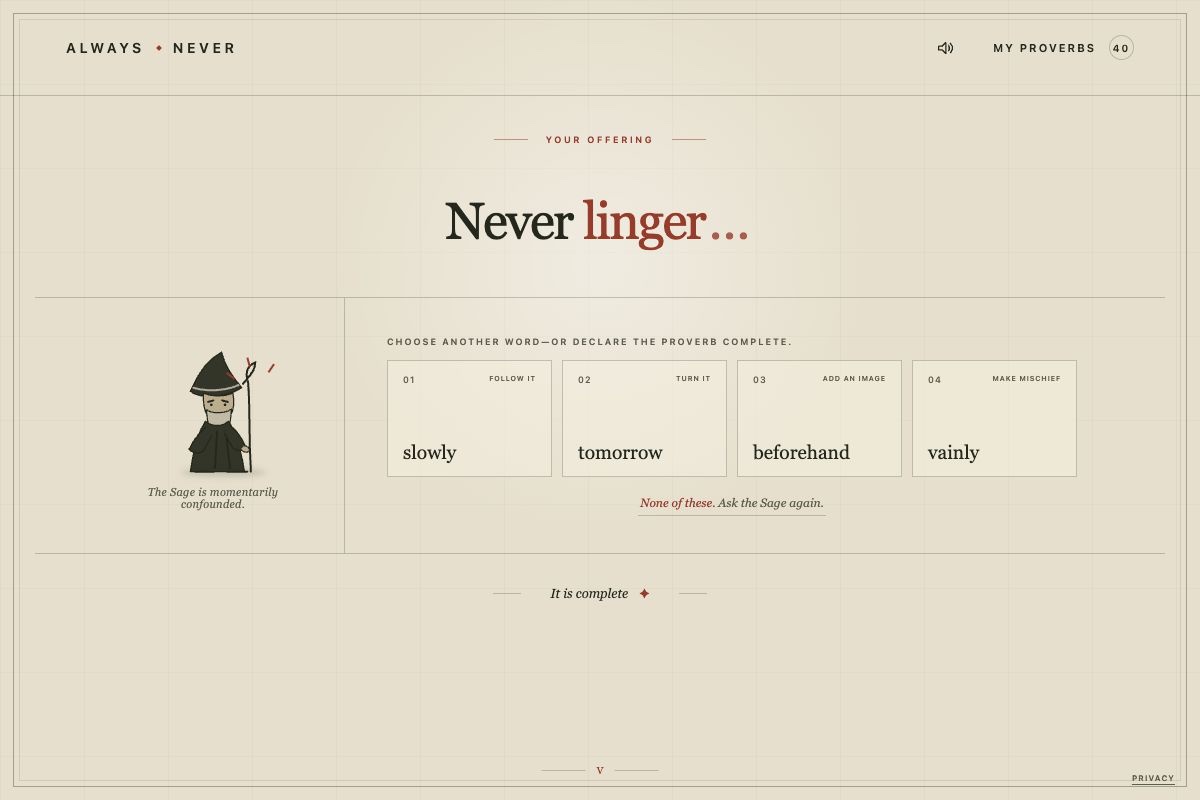Screen dimensions: 1200x800
Task: Choose the word 'vainly' card
Action: (994, 418)
